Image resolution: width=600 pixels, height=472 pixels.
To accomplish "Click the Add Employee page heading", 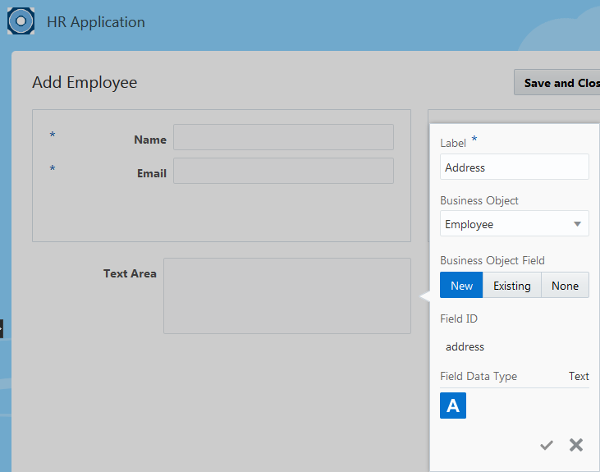I will 85,82.
